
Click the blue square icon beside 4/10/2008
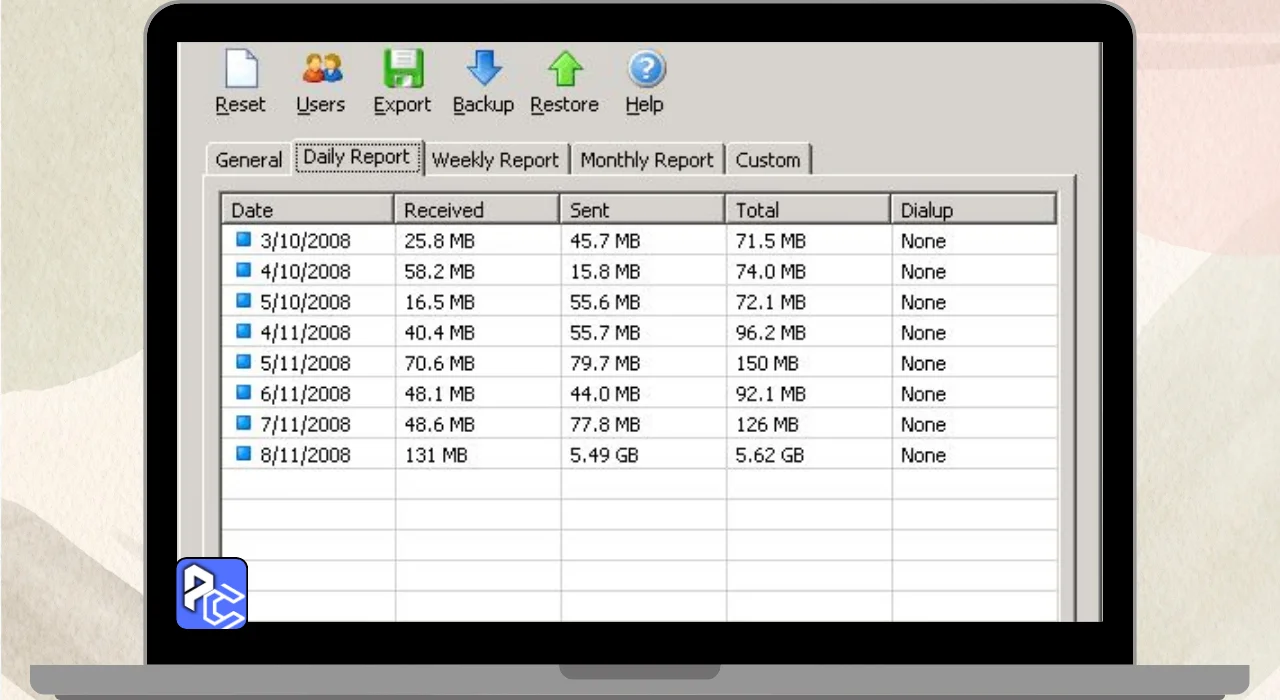[x=243, y=270]
